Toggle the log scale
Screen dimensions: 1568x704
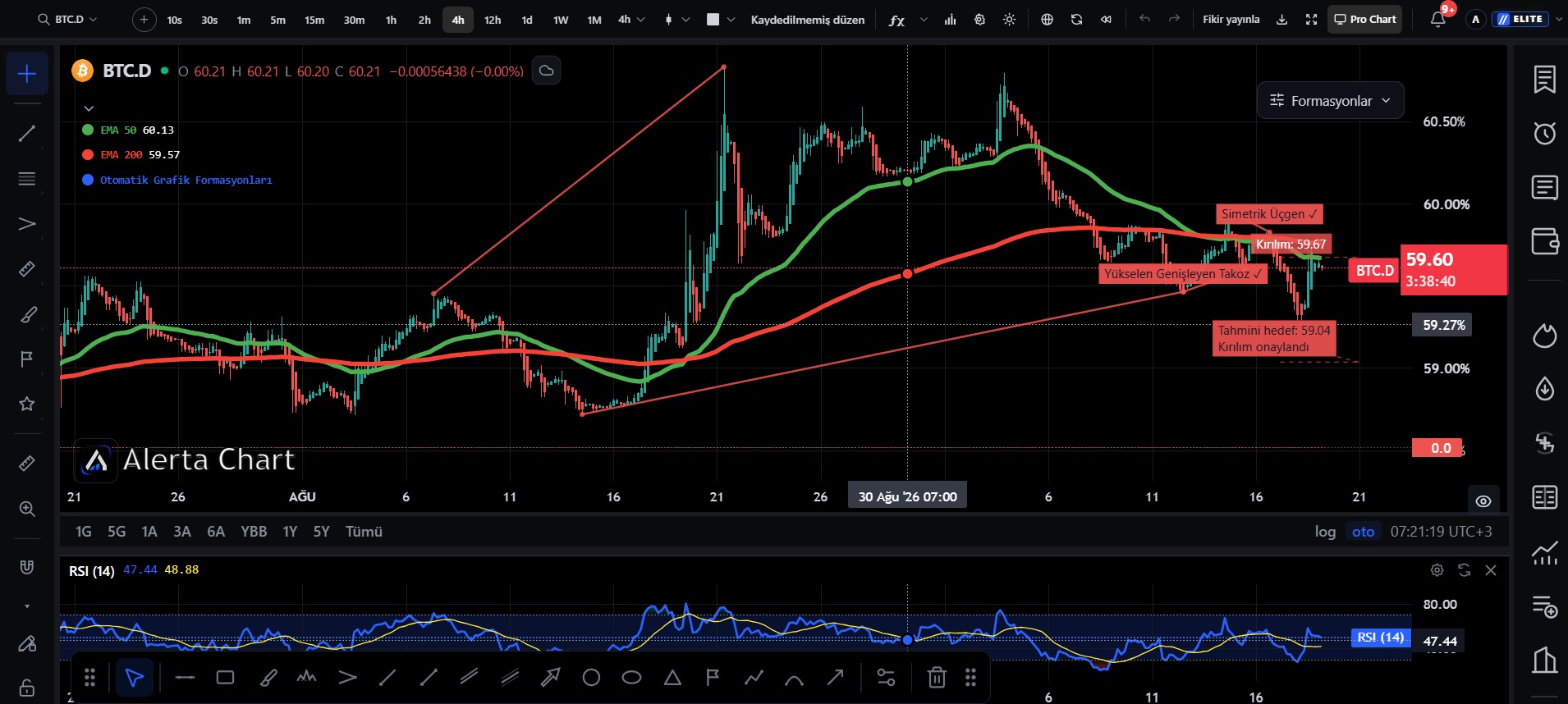click(x=1325, y=532)
